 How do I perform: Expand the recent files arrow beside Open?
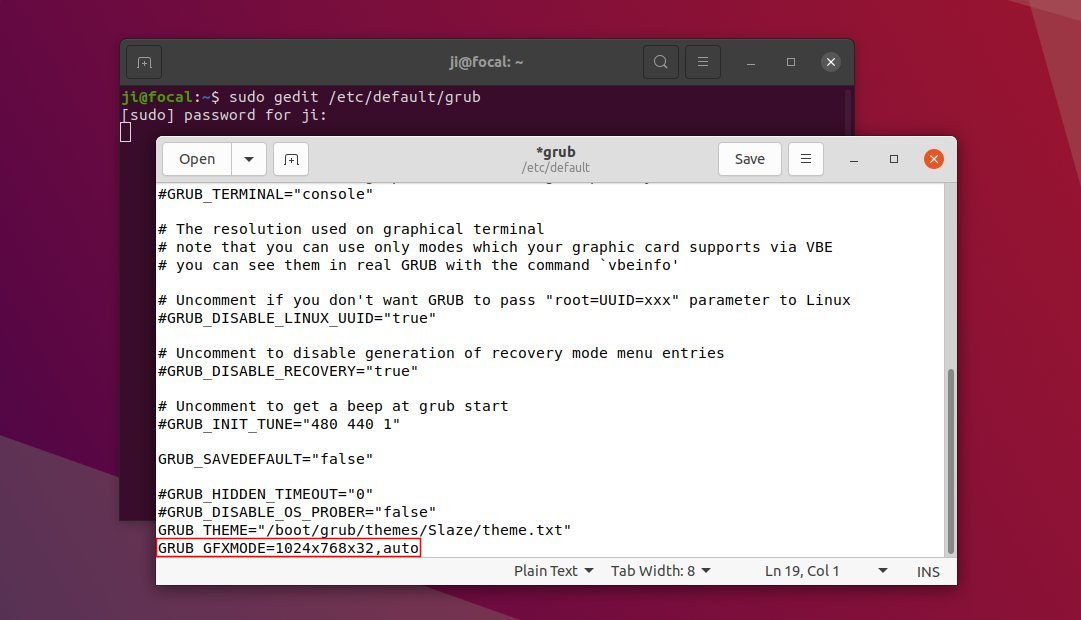pos(249,159)
